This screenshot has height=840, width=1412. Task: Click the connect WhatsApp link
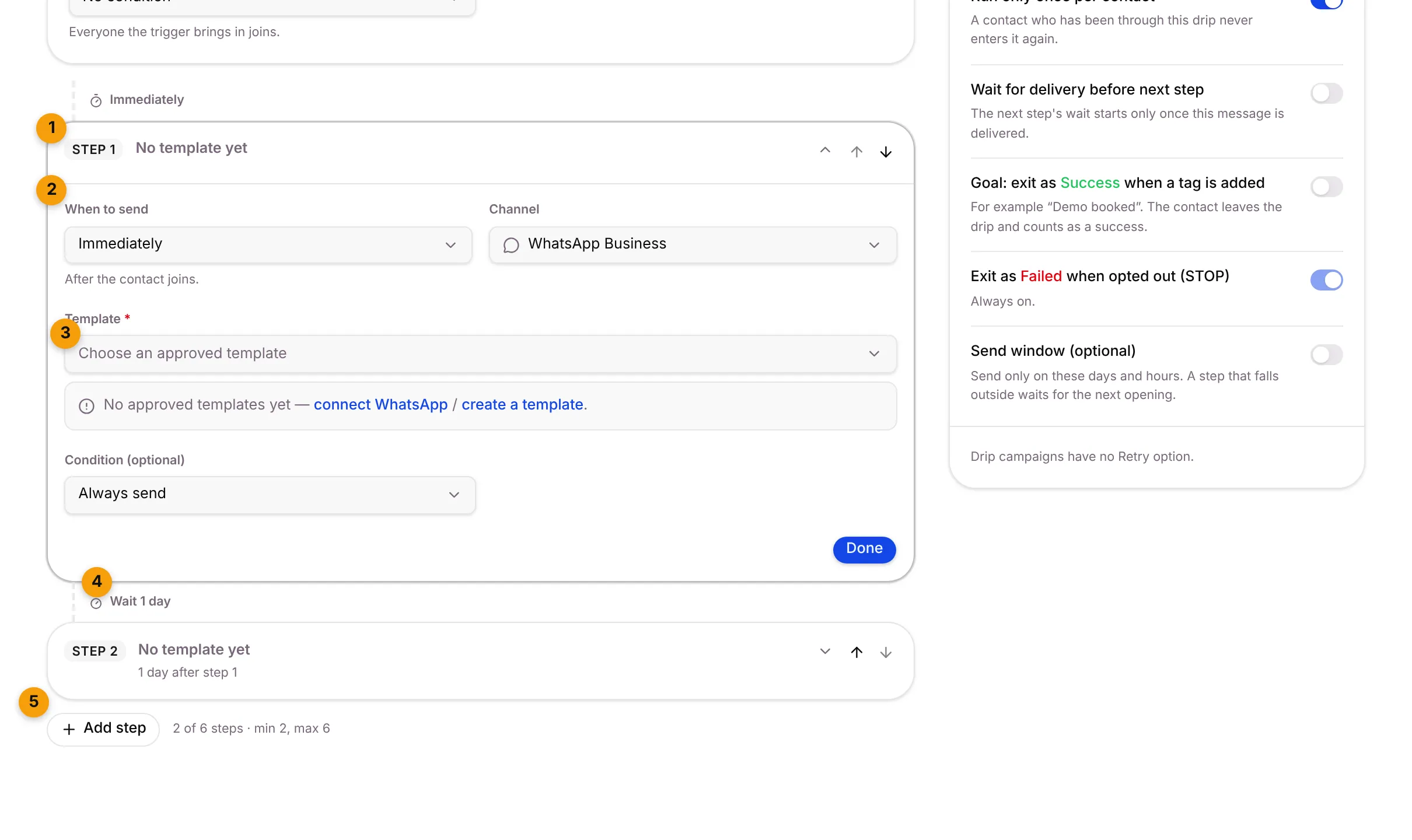point(380,405)
